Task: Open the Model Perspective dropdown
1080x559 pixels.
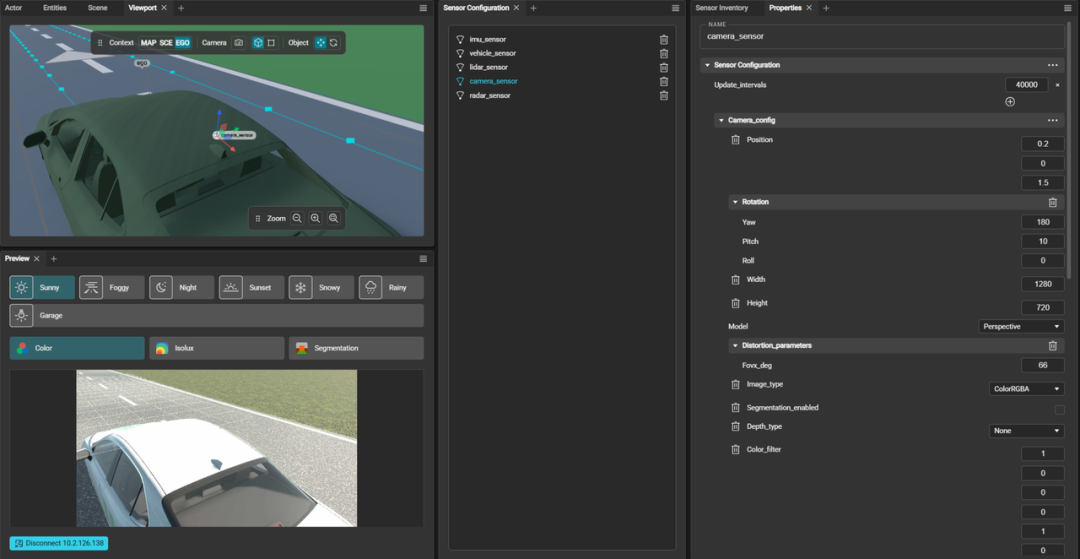Action: (x=1021, y=326)
